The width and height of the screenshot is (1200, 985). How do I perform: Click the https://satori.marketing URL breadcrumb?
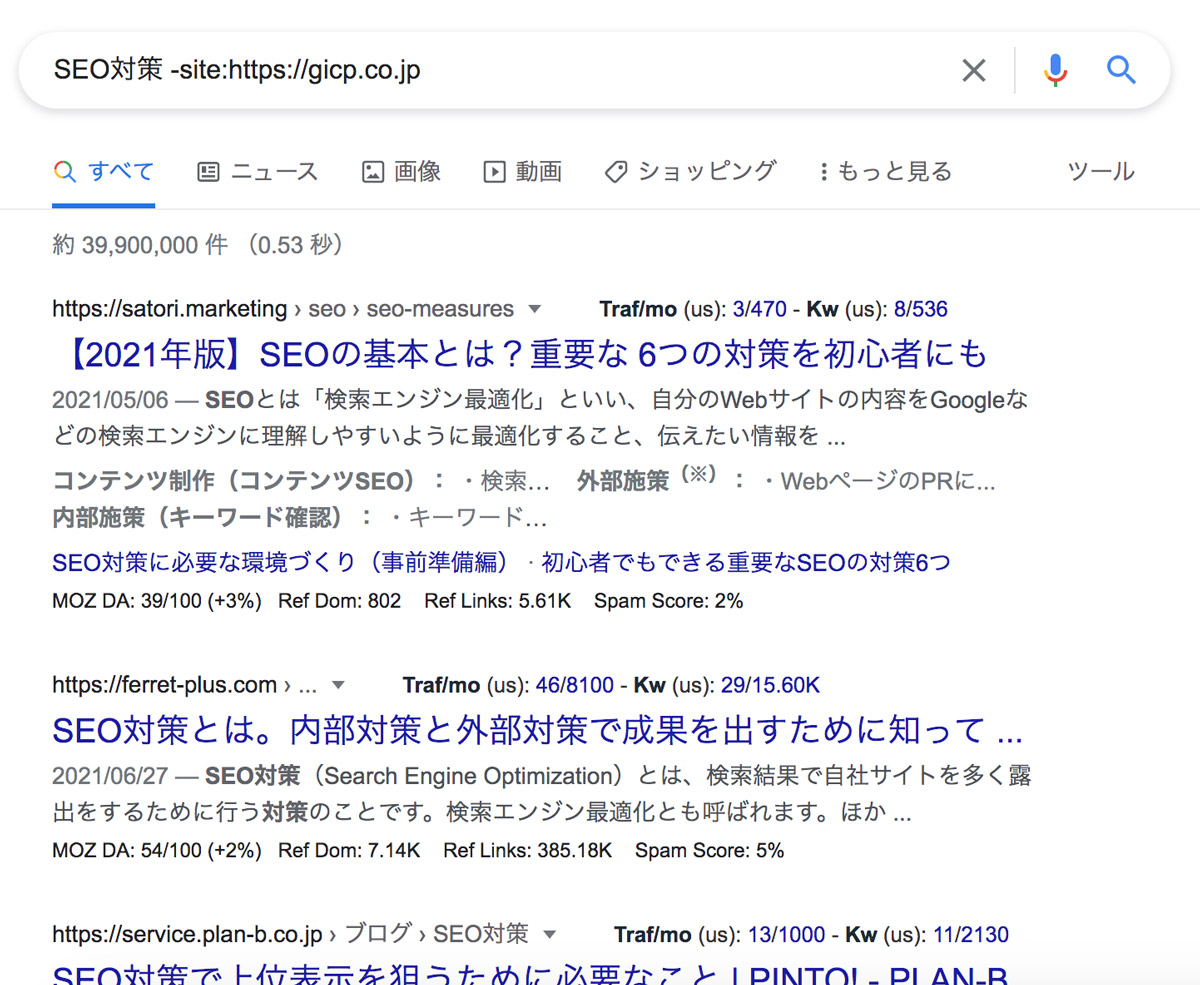tap(170, 309)
